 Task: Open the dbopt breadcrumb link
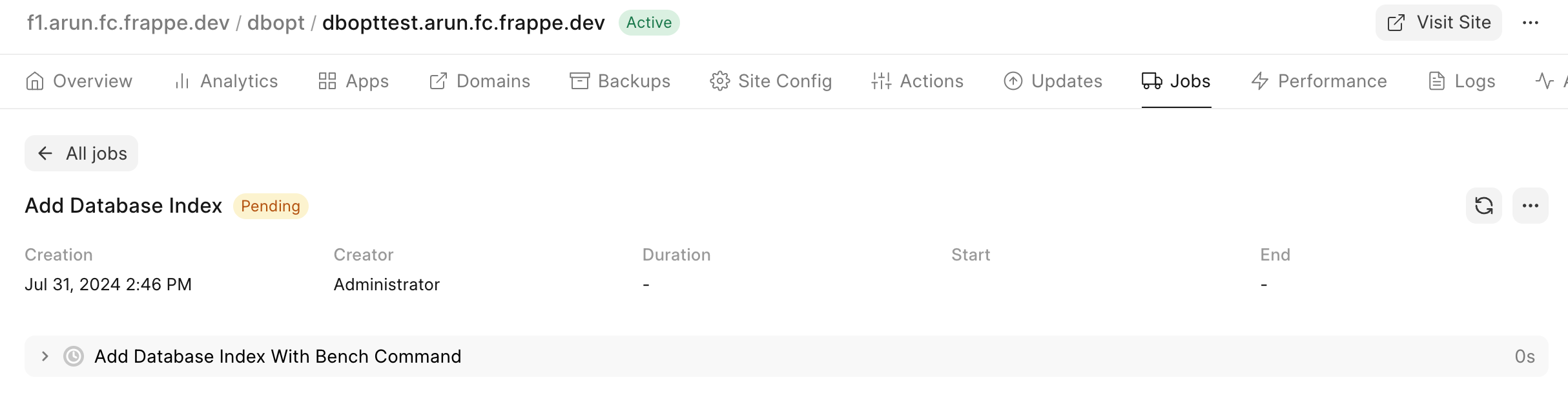276,23
